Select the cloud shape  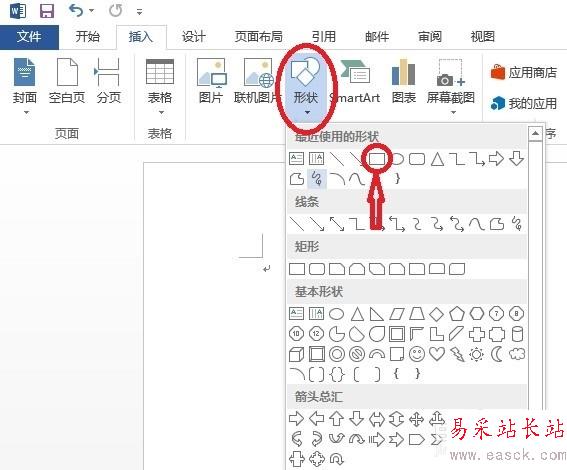[x=517, y=354]
